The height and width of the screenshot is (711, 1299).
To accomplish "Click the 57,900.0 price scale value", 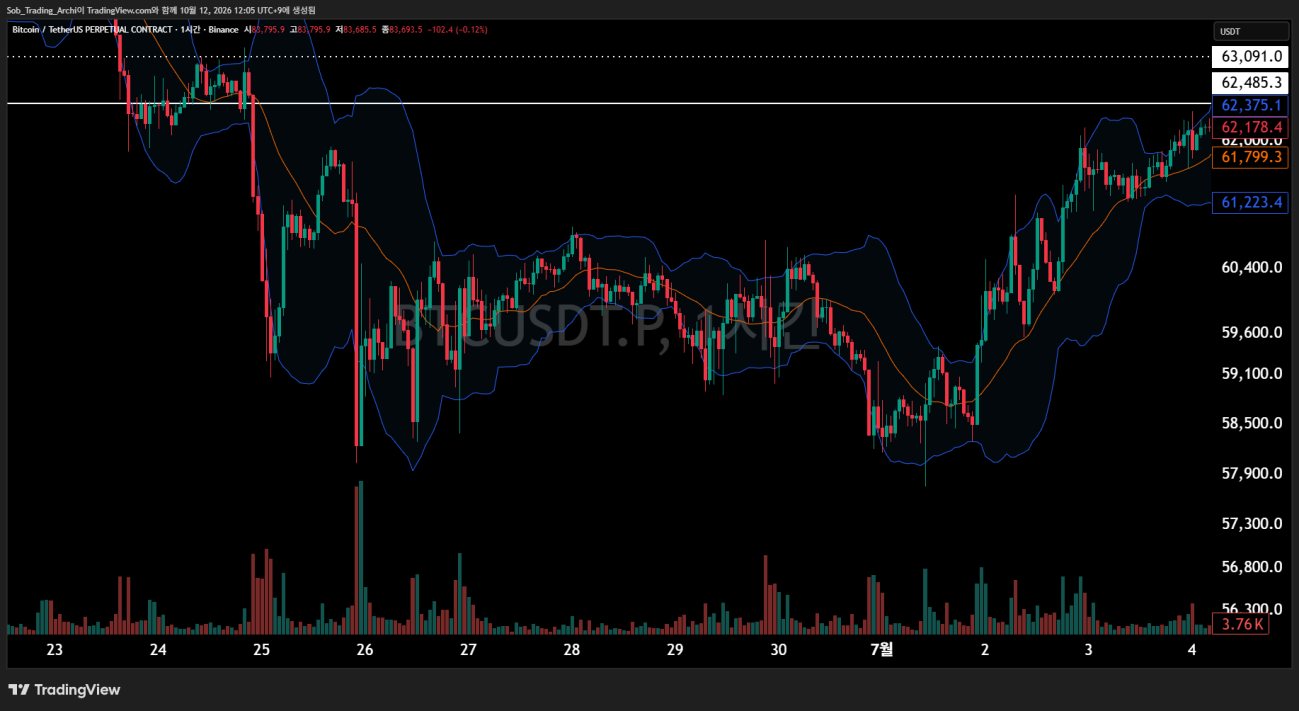I will [1251, 473].
